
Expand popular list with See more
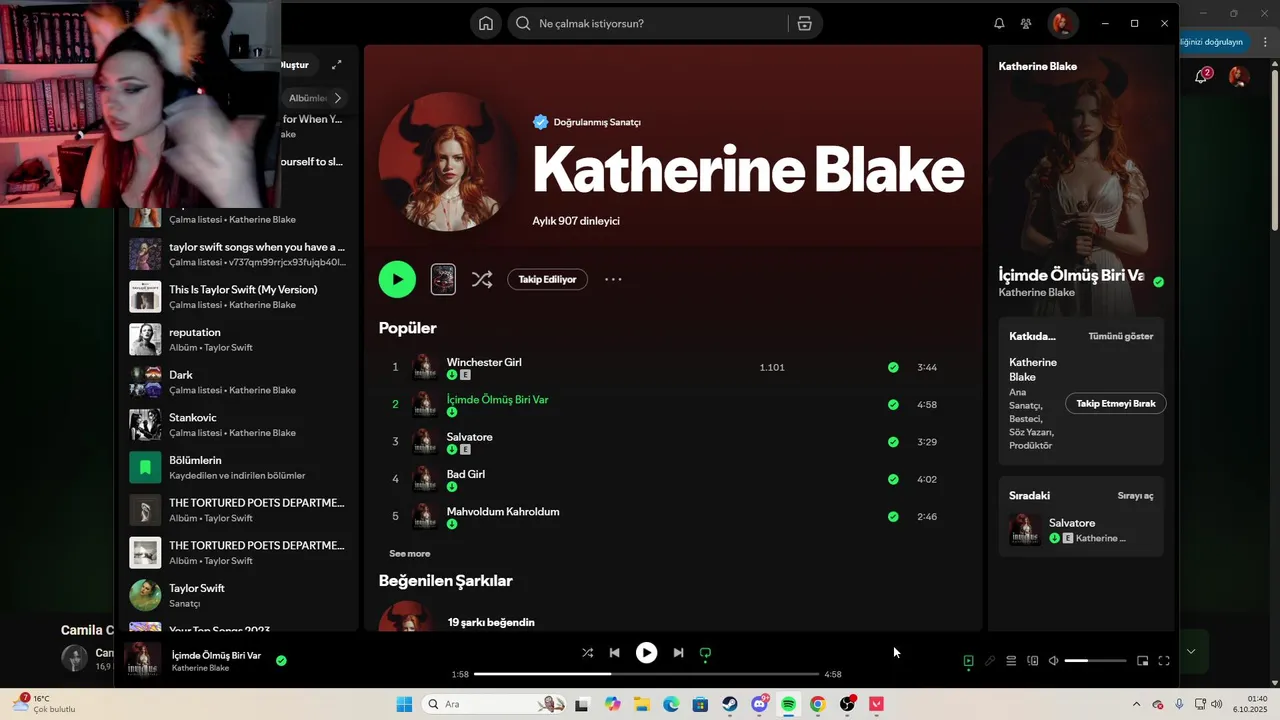(410, 553)
